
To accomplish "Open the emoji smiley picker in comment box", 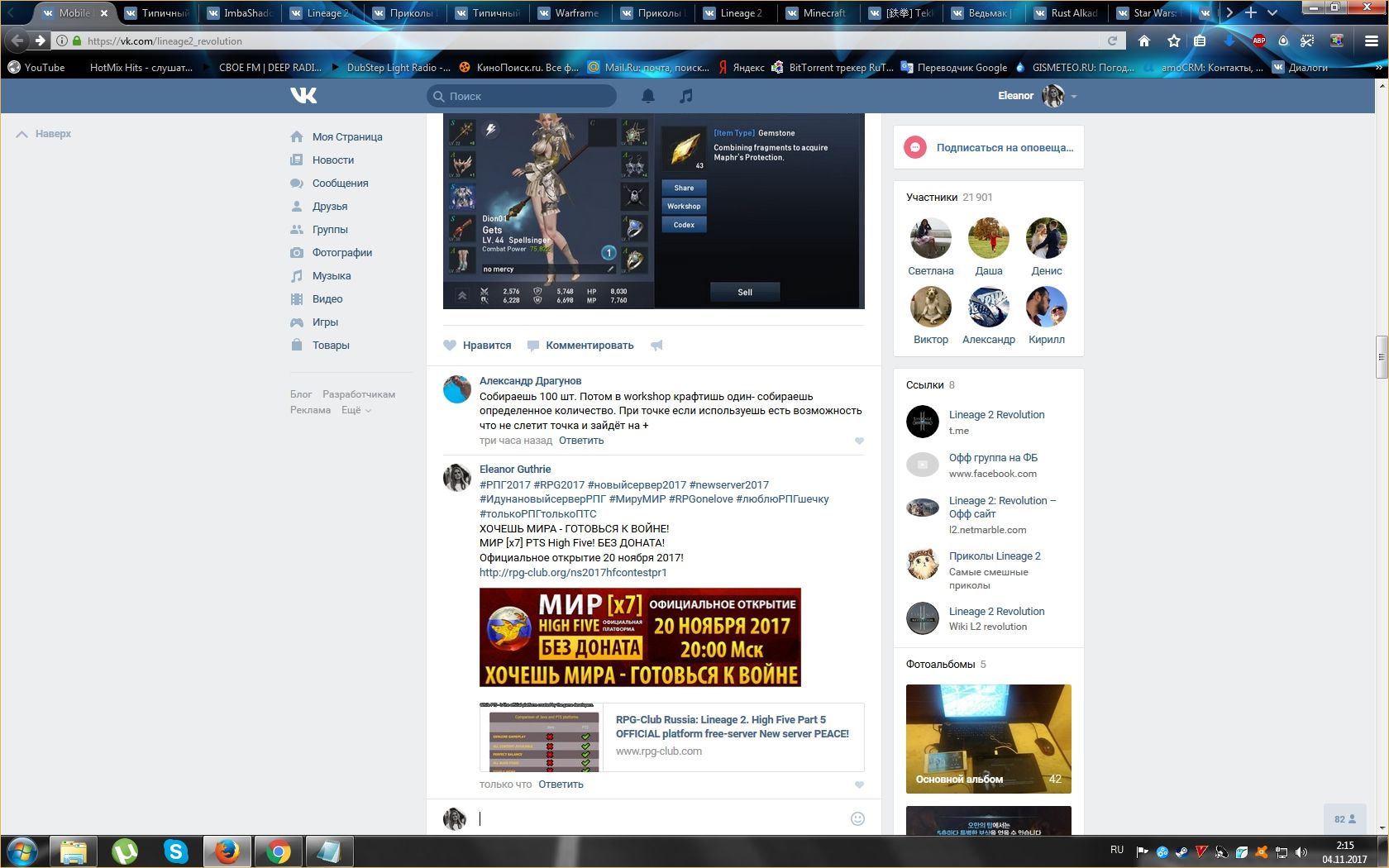I will [857, 818].
